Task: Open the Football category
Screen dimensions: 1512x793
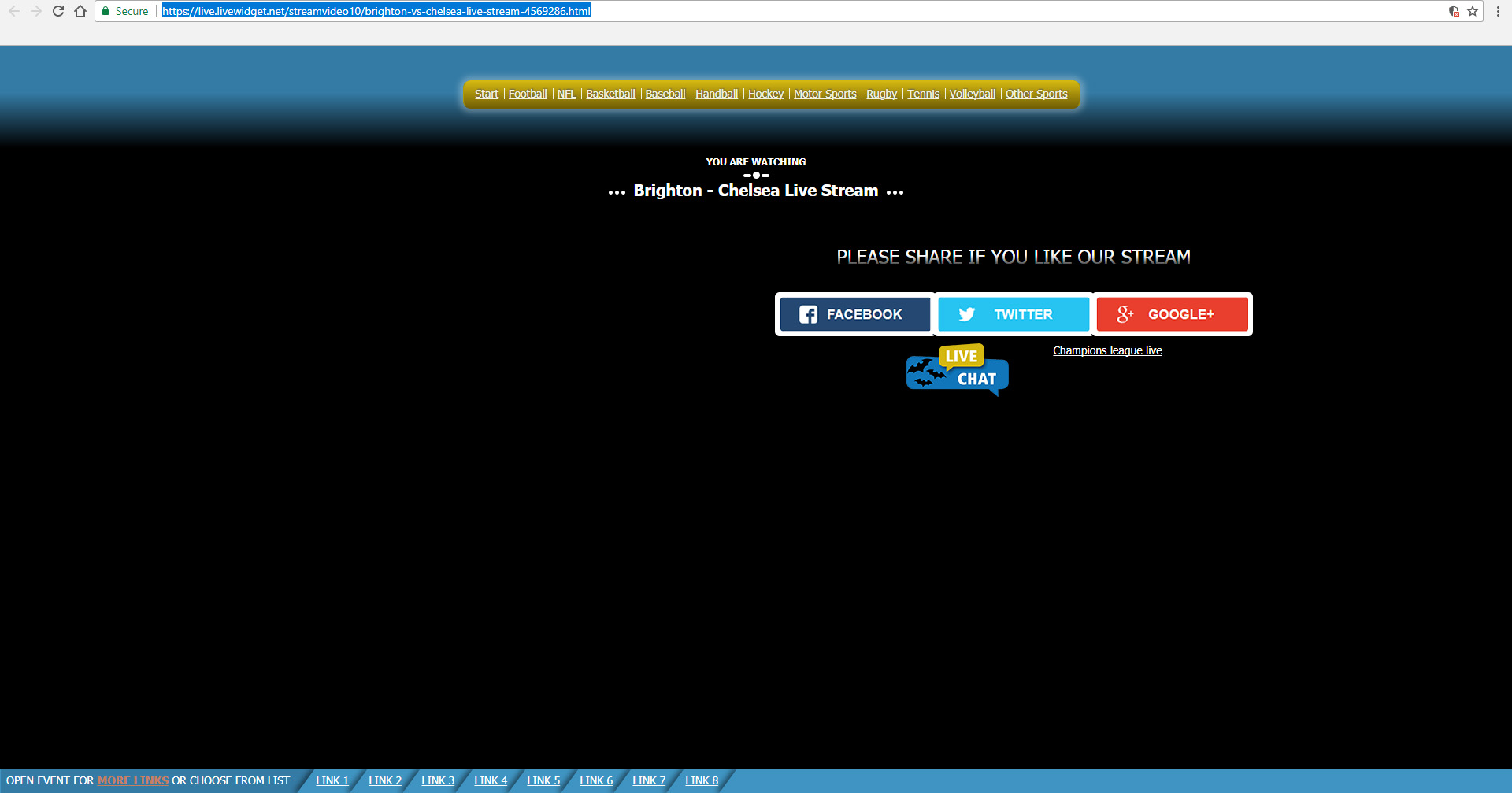Action: click(x=528, y=94)
